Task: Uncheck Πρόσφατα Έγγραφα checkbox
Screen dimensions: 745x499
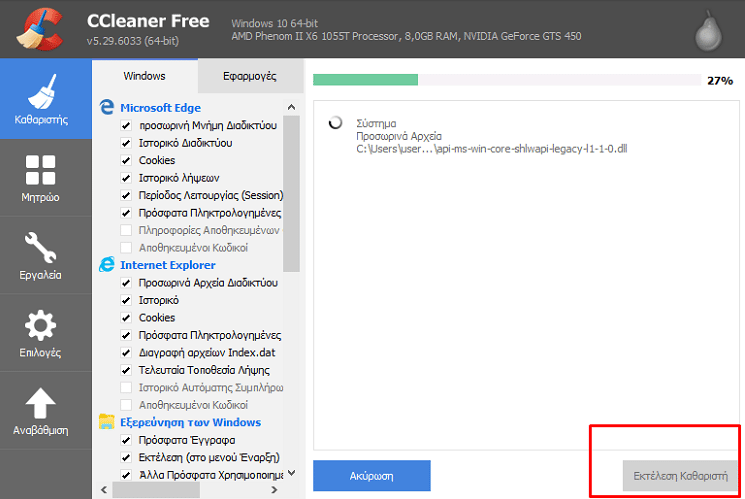Action: [x=126, y=440]
